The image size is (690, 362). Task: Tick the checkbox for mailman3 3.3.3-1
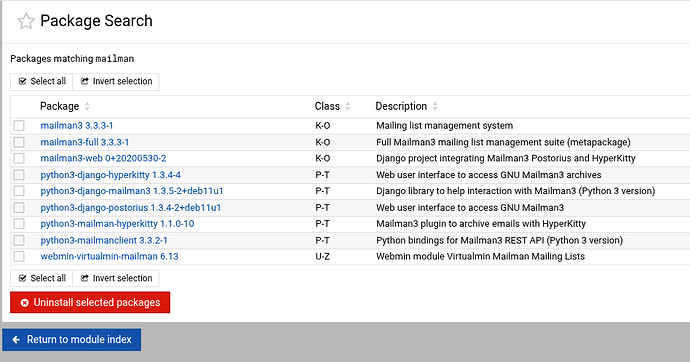(x=19, y=126)
